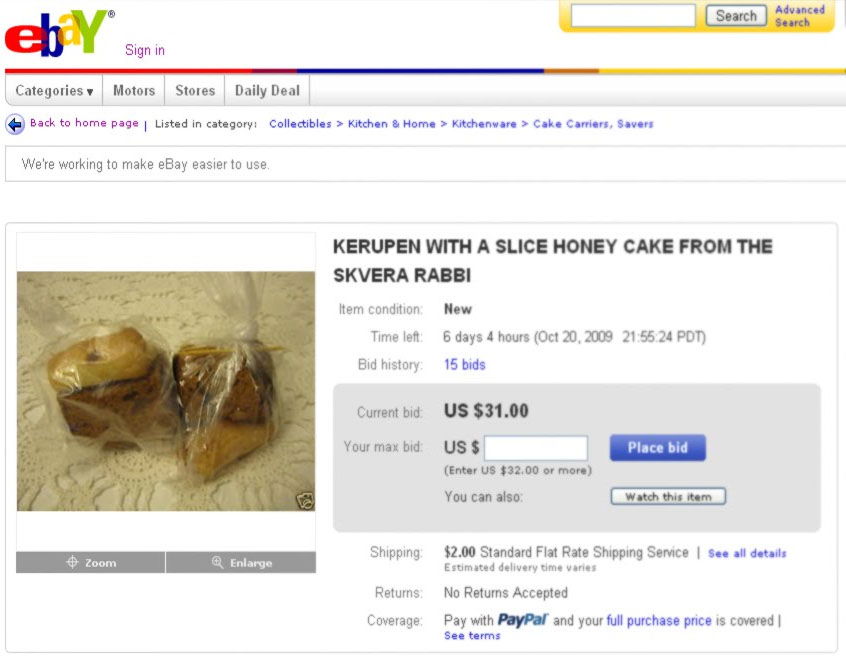Click the blue back arrow icon

click(x=14, y=123)
